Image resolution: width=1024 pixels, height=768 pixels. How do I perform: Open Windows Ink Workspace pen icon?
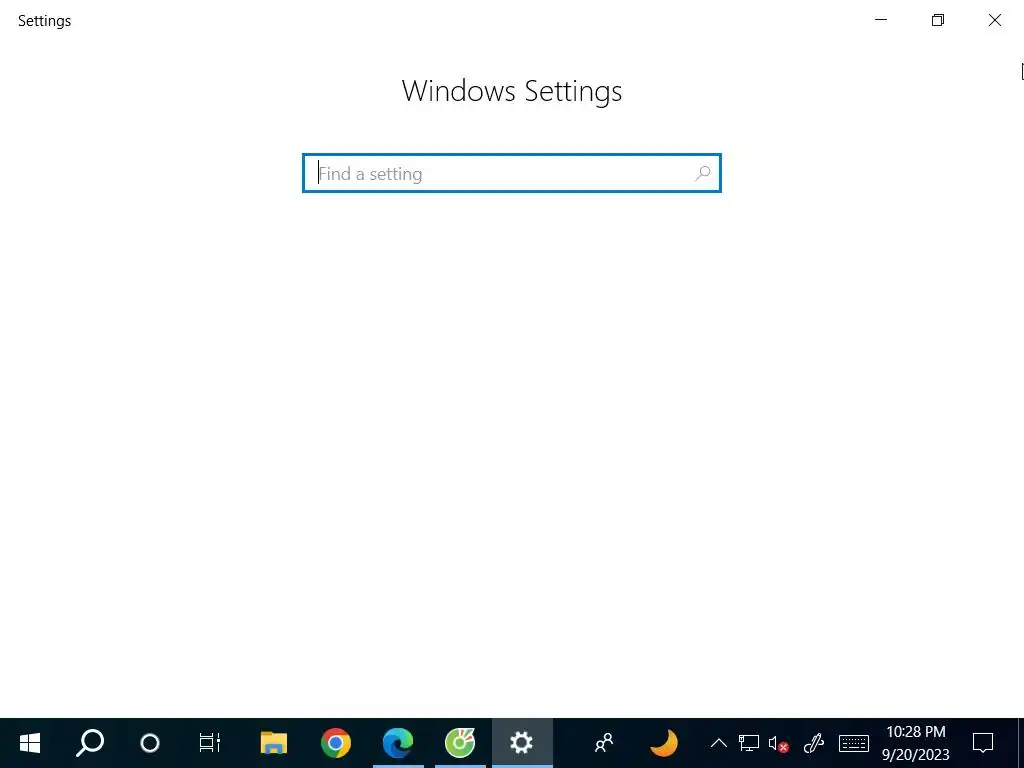[814, 743]
